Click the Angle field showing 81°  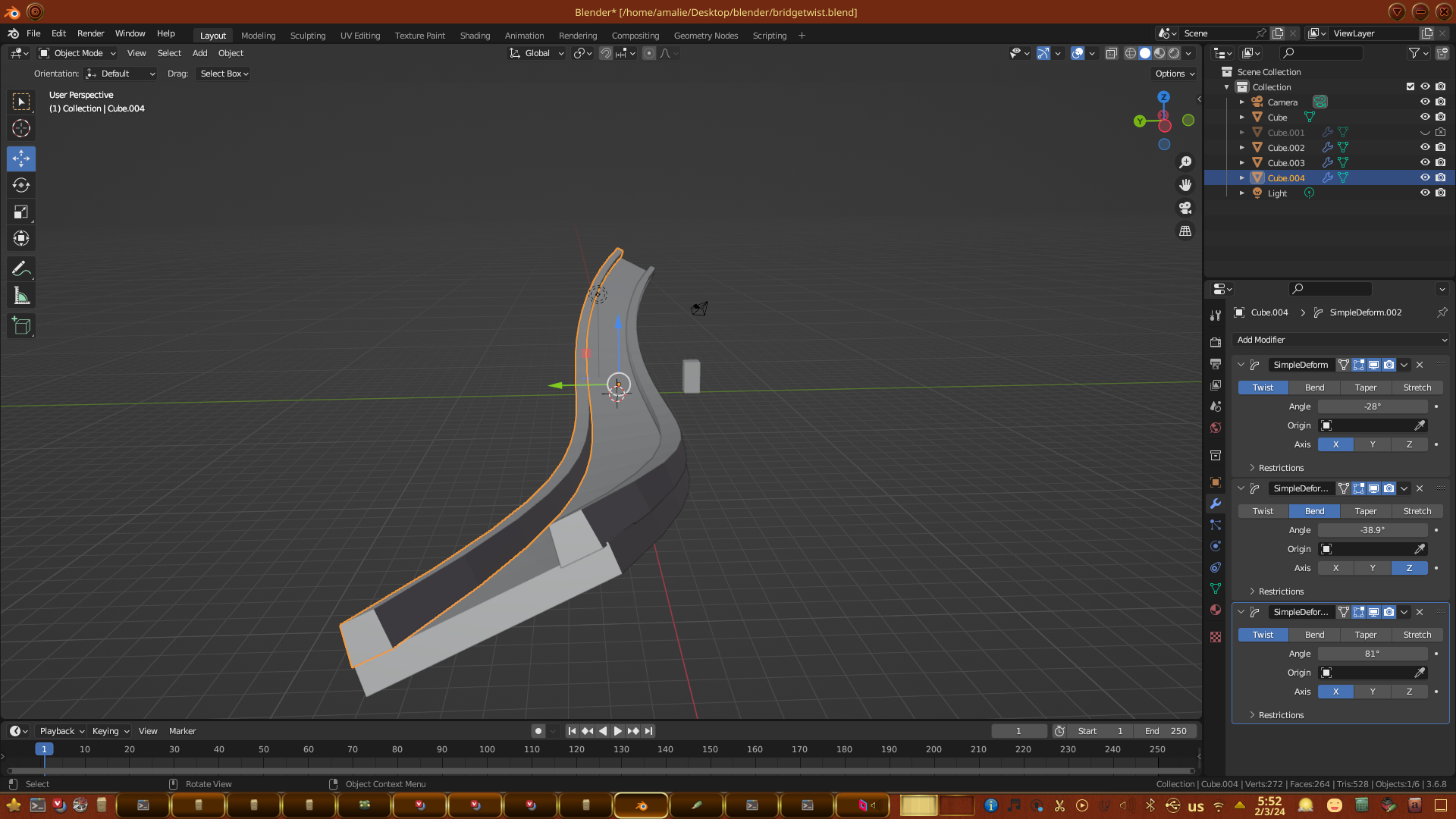click(x=1372, y=654)
